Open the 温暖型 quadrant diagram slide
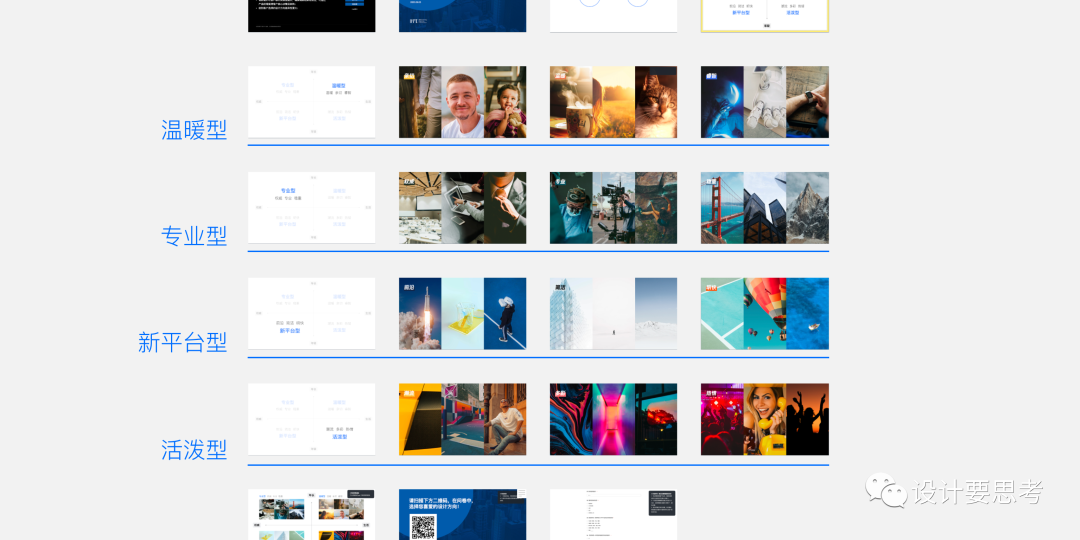 click(311, 102)
